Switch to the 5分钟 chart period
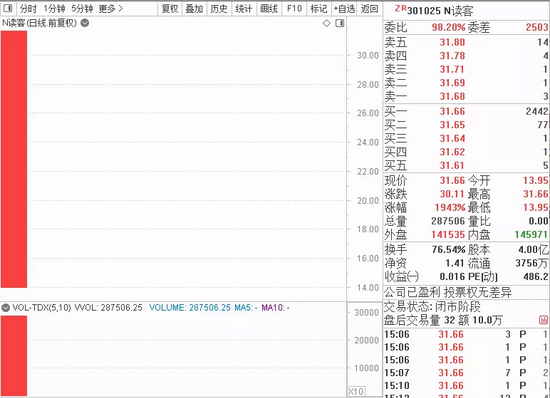Screen dimensions: 550x398 point(82,8)
